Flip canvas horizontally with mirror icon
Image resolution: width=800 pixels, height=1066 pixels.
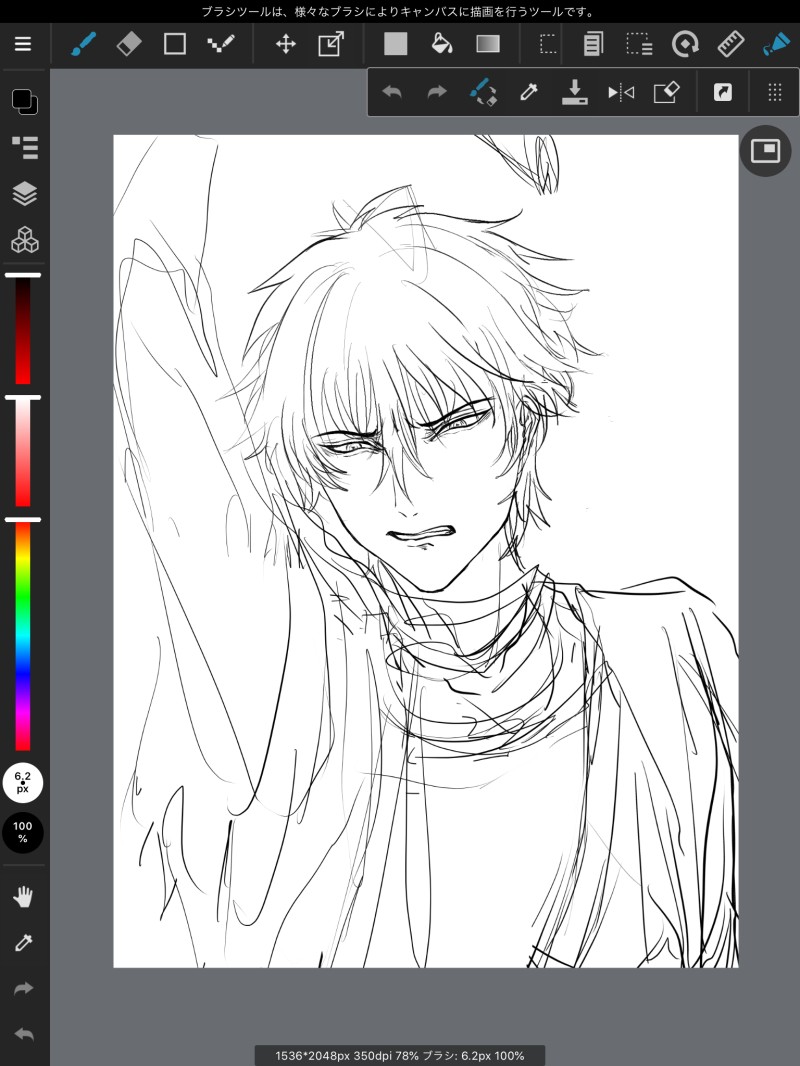[621, 92]
